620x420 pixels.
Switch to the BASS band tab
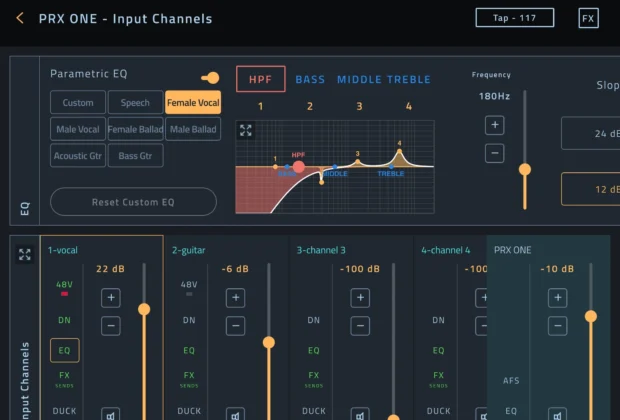coord(310,79)
